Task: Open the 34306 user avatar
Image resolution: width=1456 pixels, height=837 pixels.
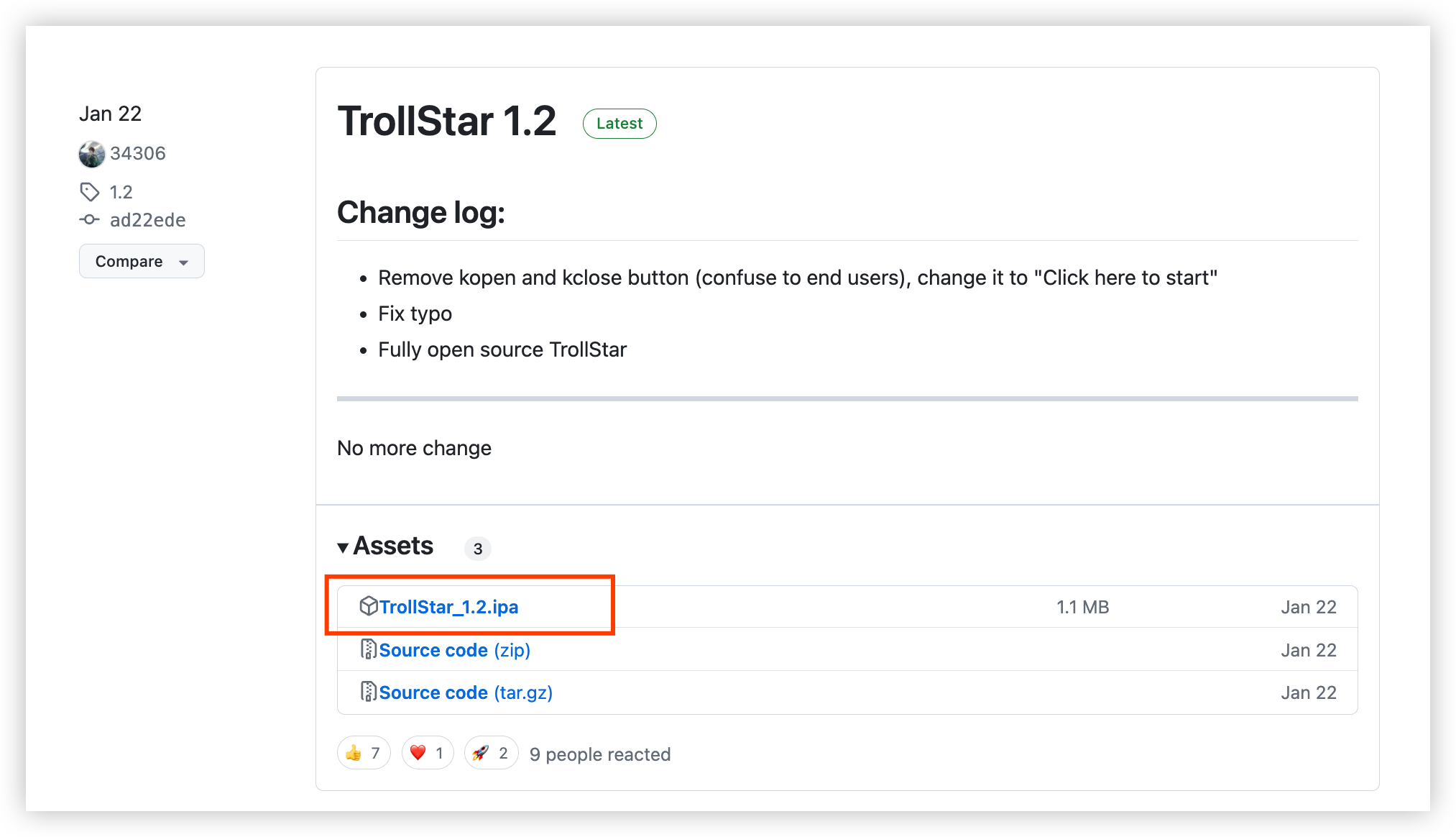Action: (92, 154)
